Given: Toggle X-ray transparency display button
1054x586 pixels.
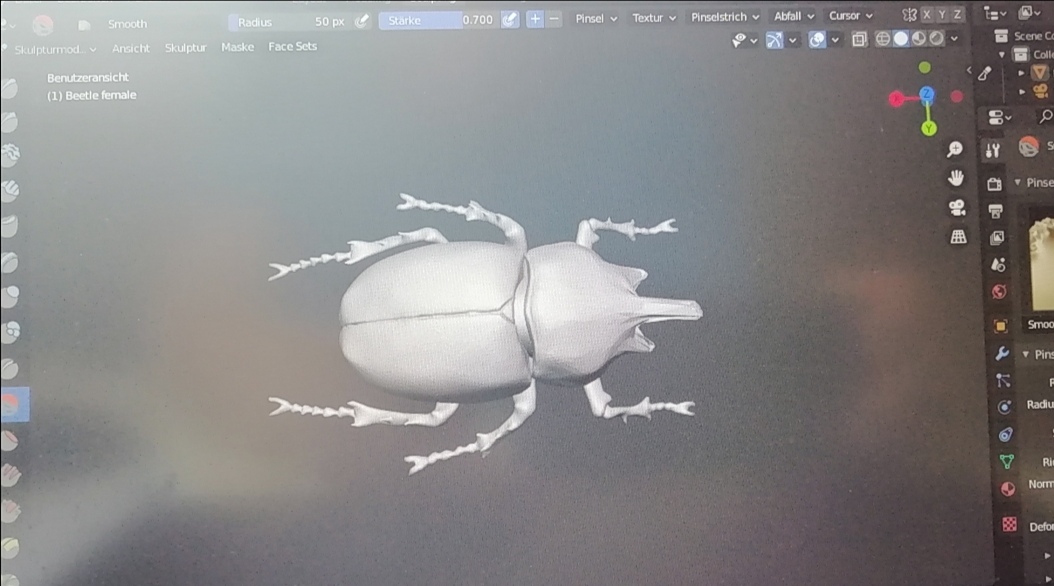Looking at the screenshot, I should click(x=859, y=39).
